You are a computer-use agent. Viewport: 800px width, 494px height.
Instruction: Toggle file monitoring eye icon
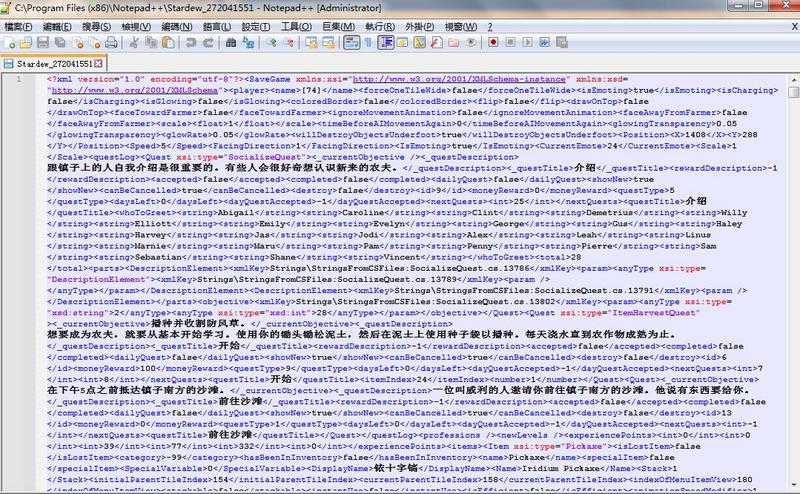click(471, 43)
